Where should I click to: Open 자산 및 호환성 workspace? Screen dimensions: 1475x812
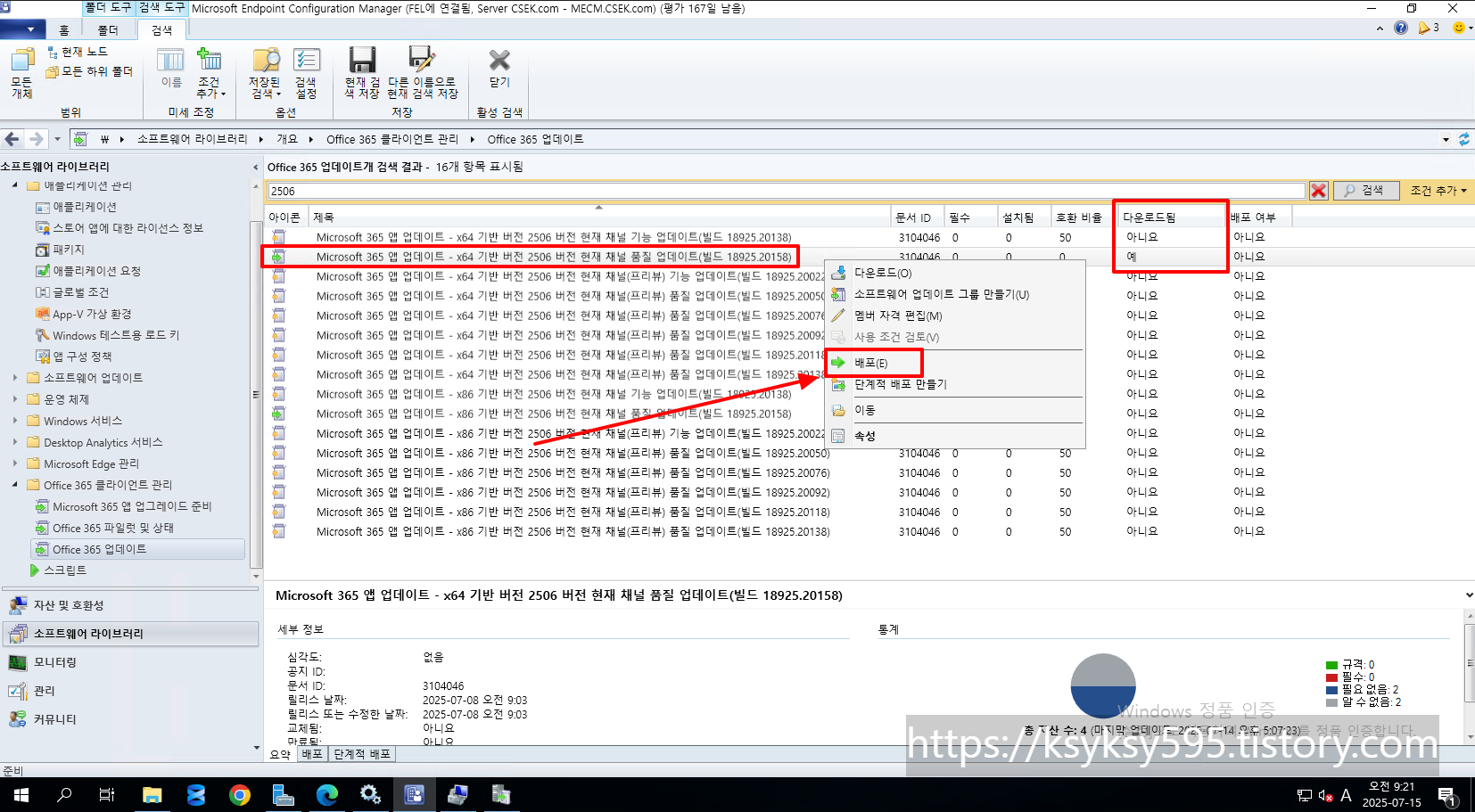click(130, 605)
